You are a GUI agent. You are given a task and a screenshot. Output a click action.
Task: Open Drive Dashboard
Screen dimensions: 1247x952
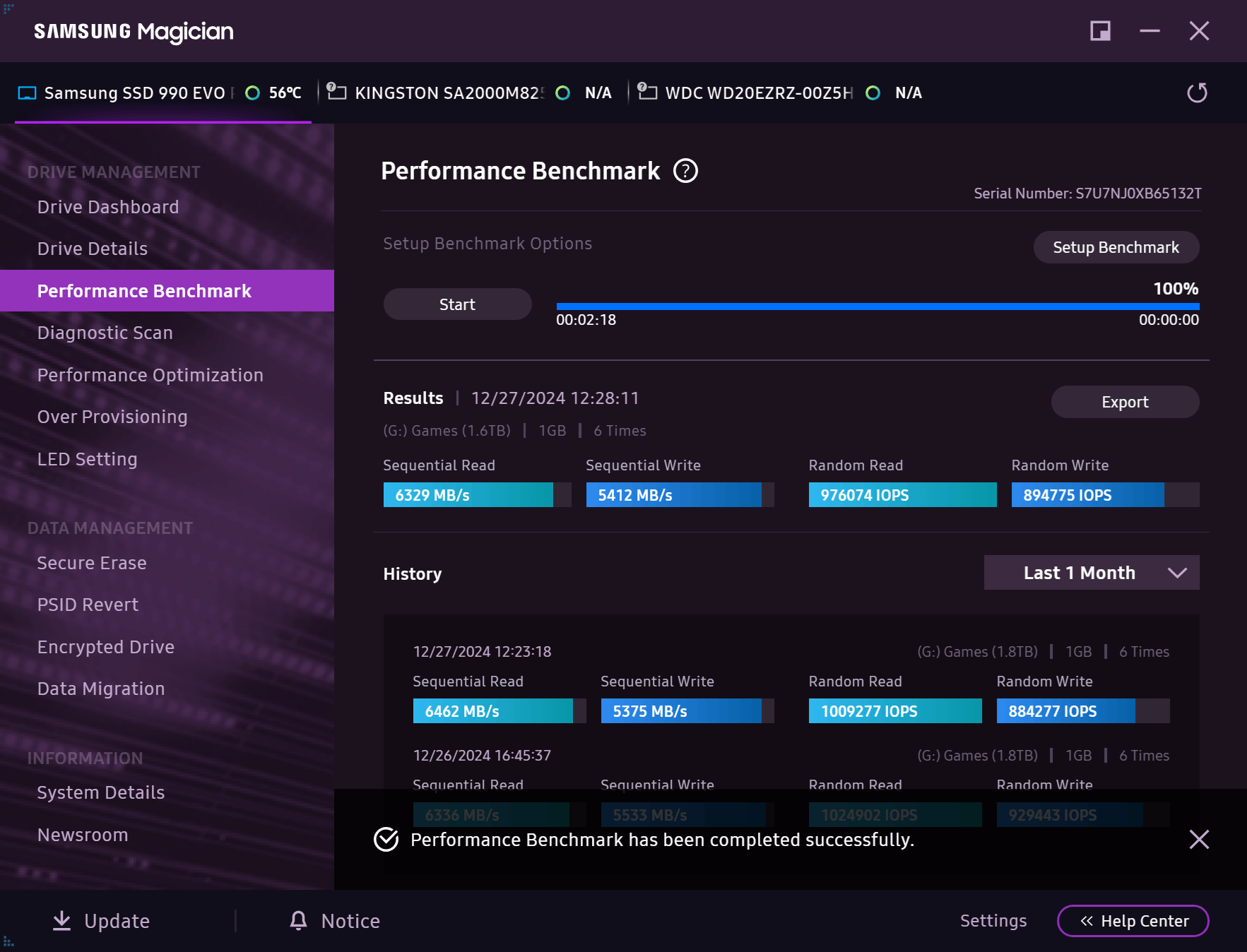tap(108, 207)
